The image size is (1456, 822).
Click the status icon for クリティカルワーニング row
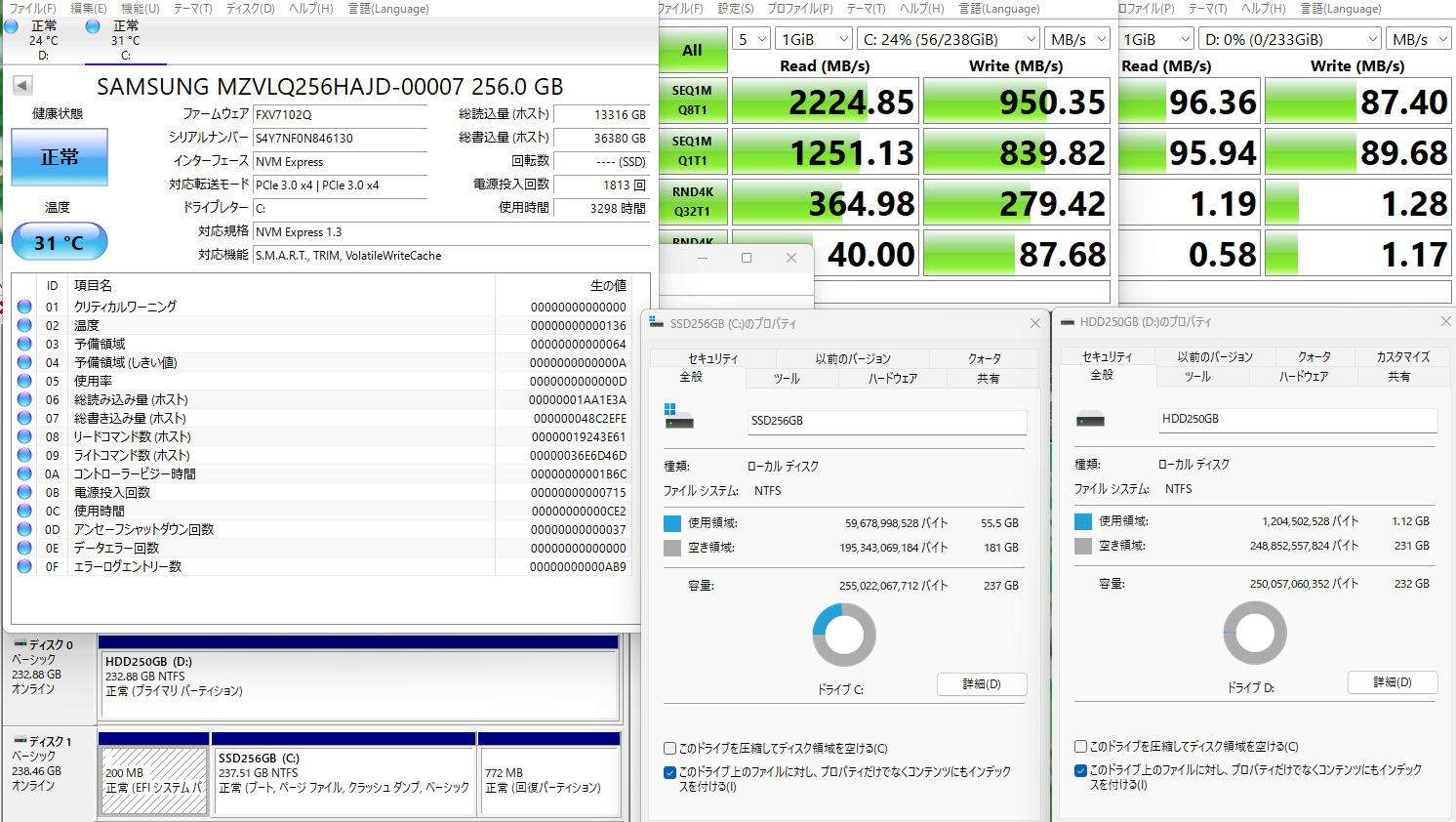(24, 307)
